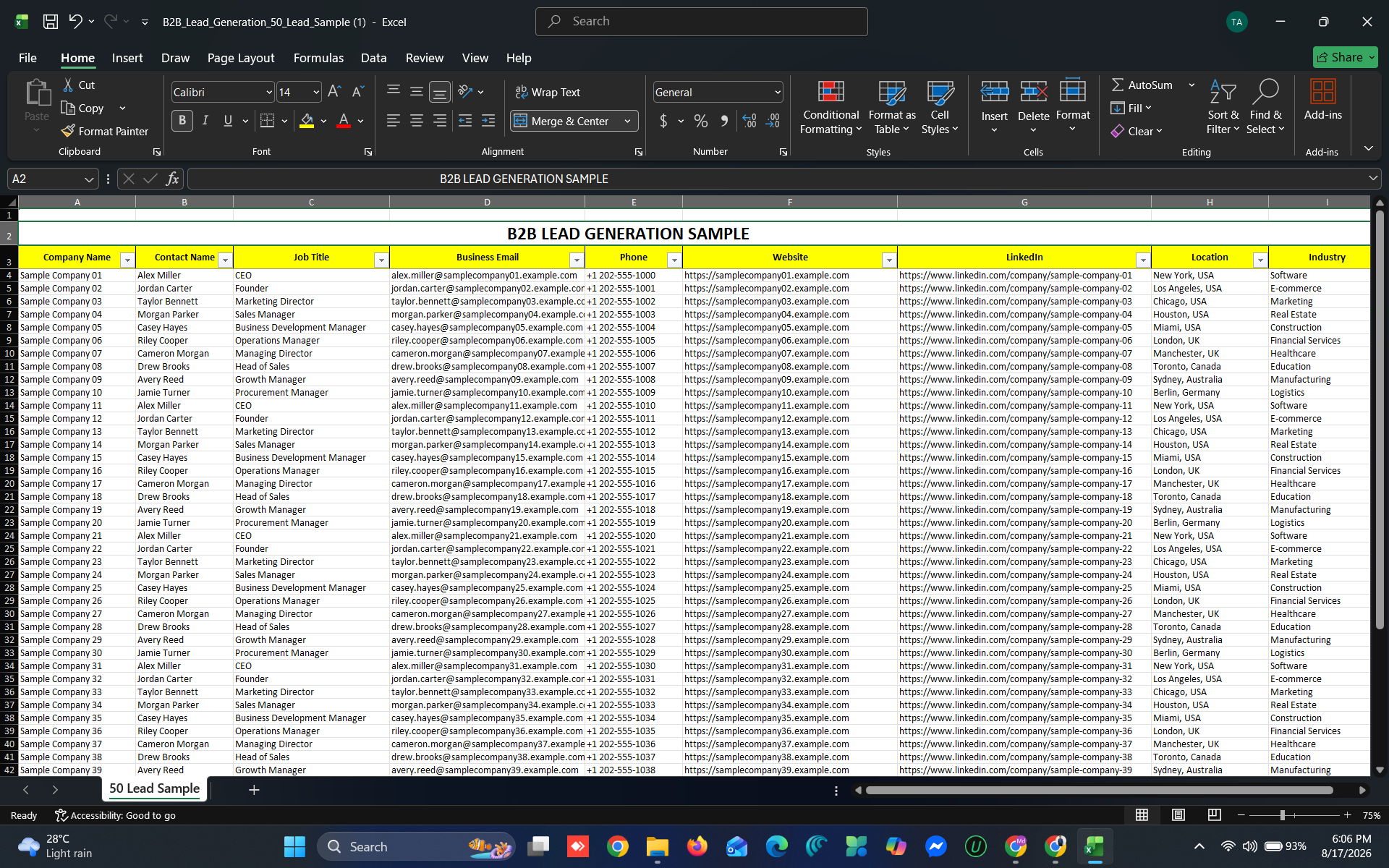The width and height of the screenshot is (1389, 868).
Task: Click the Increase Decimal icon
Action: pyautogui.click(x=749, y=121)
